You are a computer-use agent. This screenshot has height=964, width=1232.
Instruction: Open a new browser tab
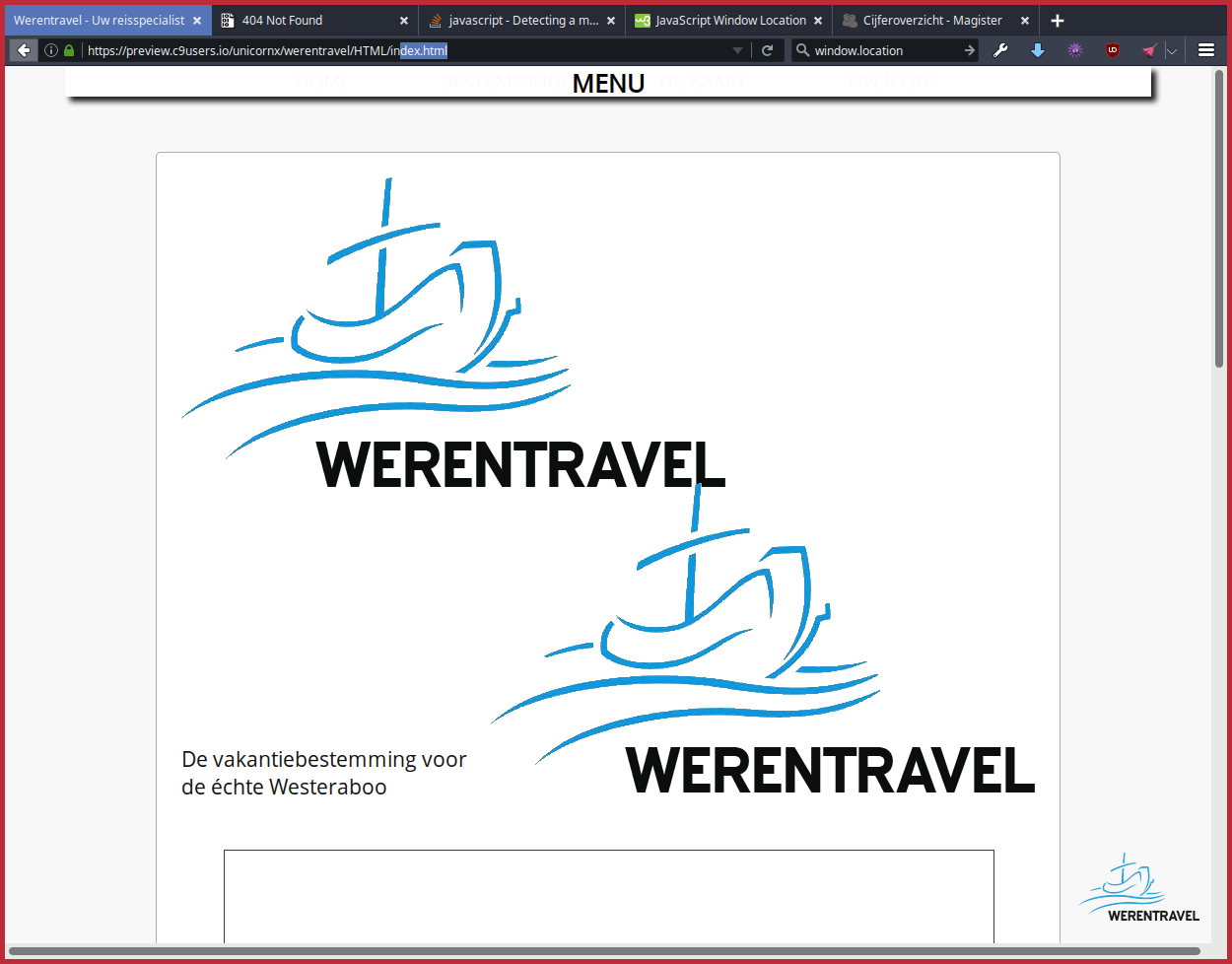pos(1058,21)
